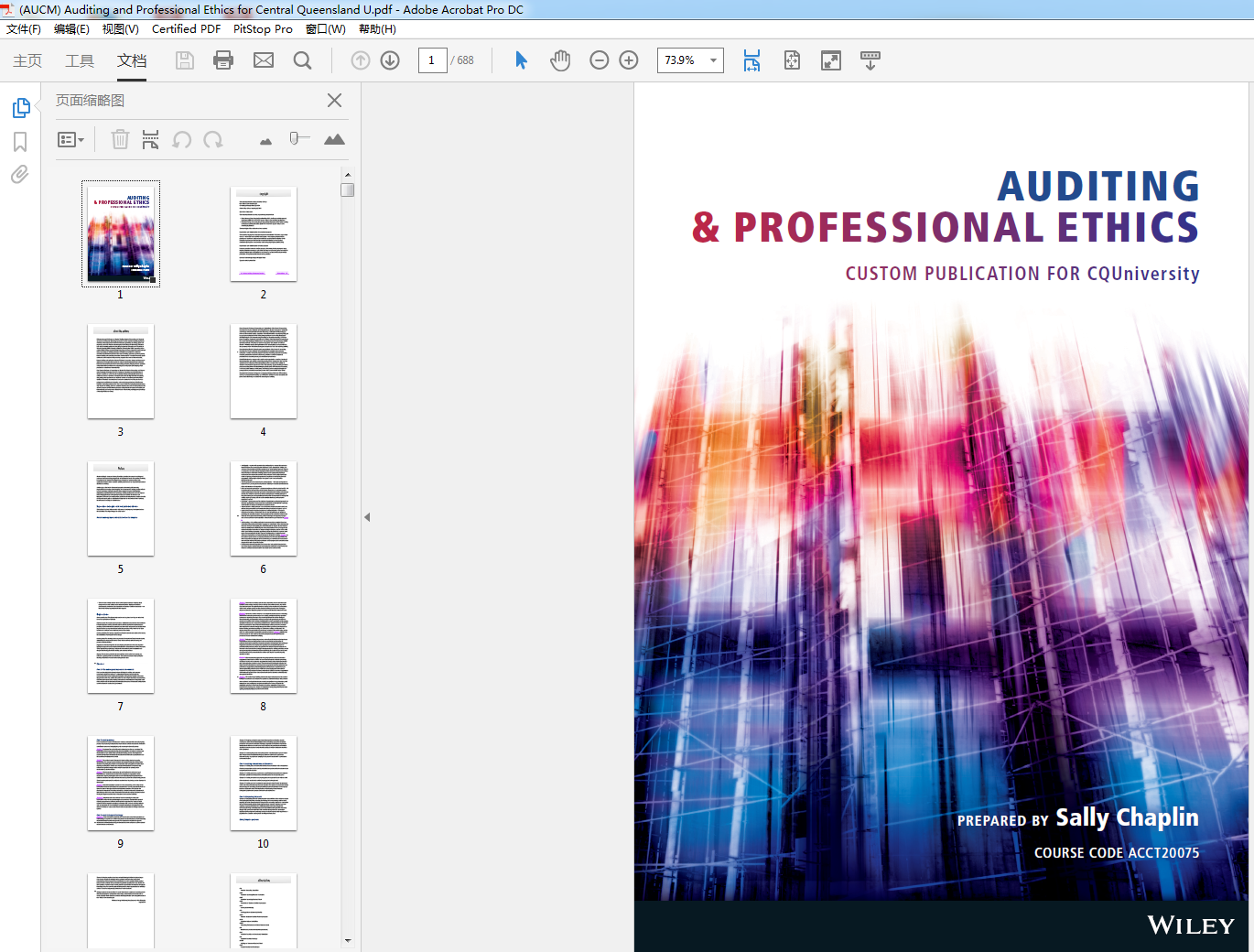
Task: Collapse the navigation pane arrow
Action: coord(367,517)
